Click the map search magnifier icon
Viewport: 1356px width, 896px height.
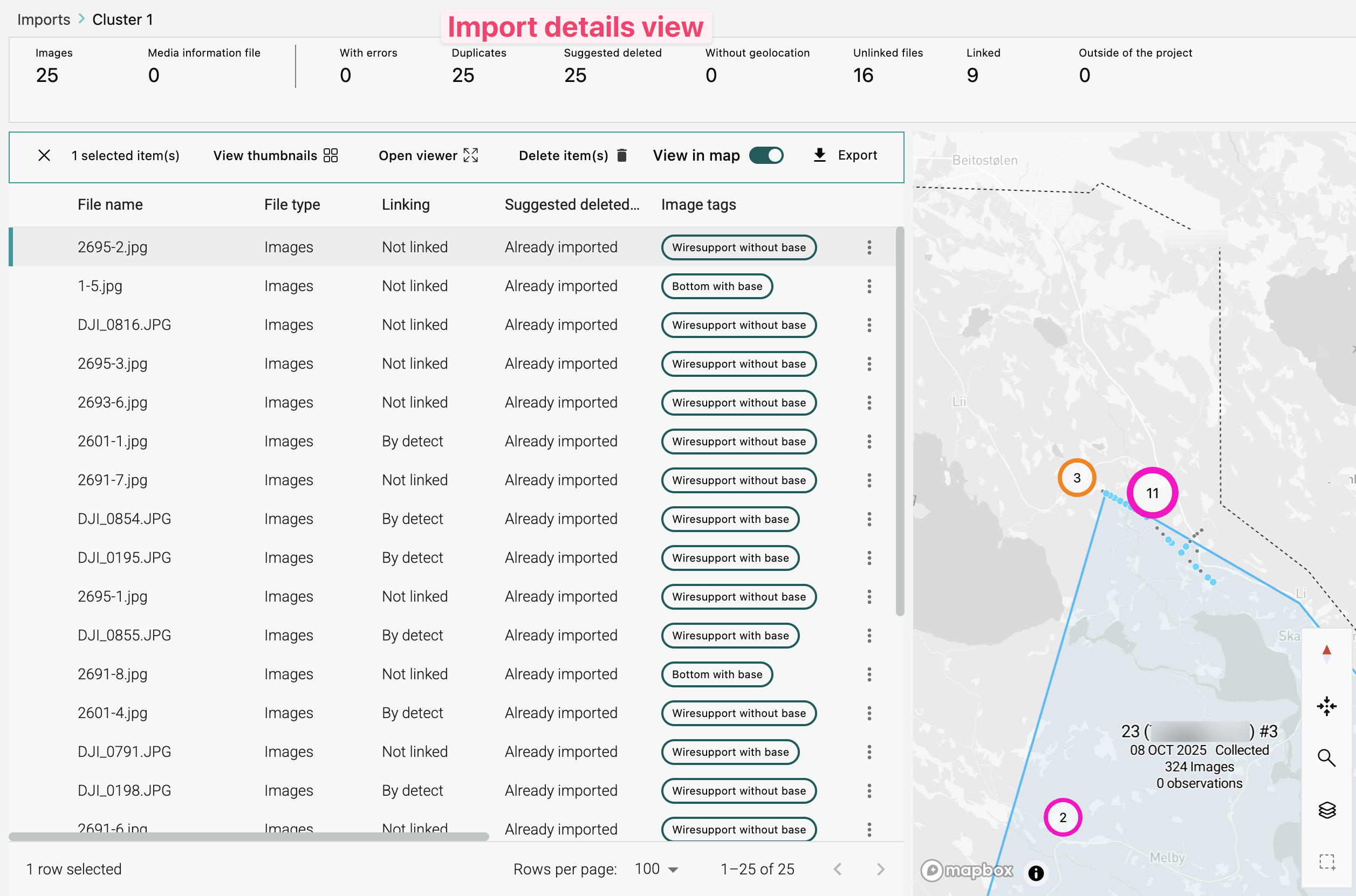1326,757
